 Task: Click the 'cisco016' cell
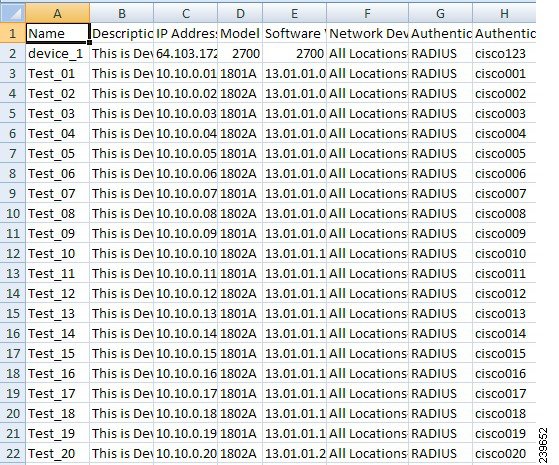pyautogui.click(x=504, y=373)
